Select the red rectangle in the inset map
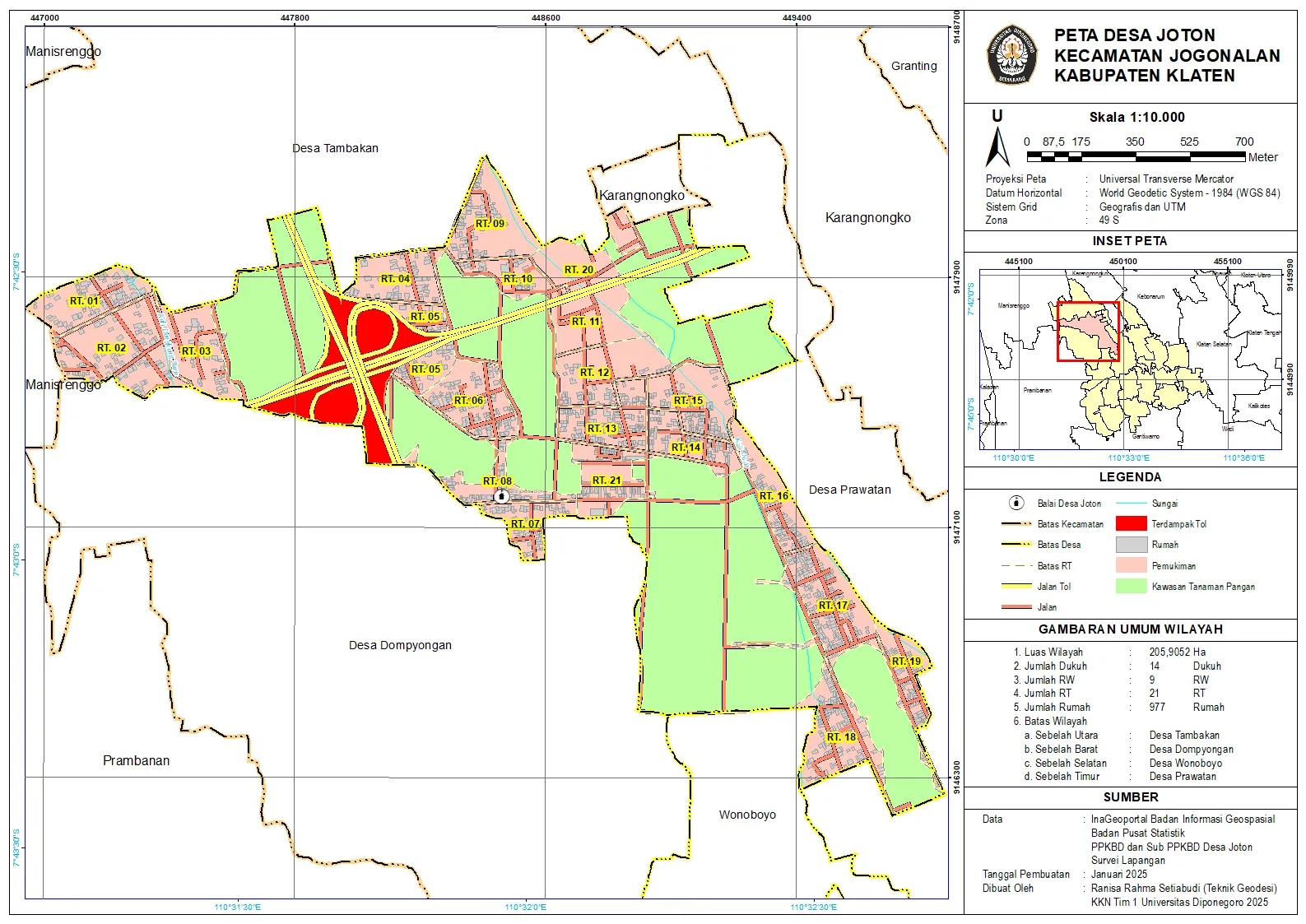The width and height of the screenshot is (1306, 924). [x=1088, y=332]
